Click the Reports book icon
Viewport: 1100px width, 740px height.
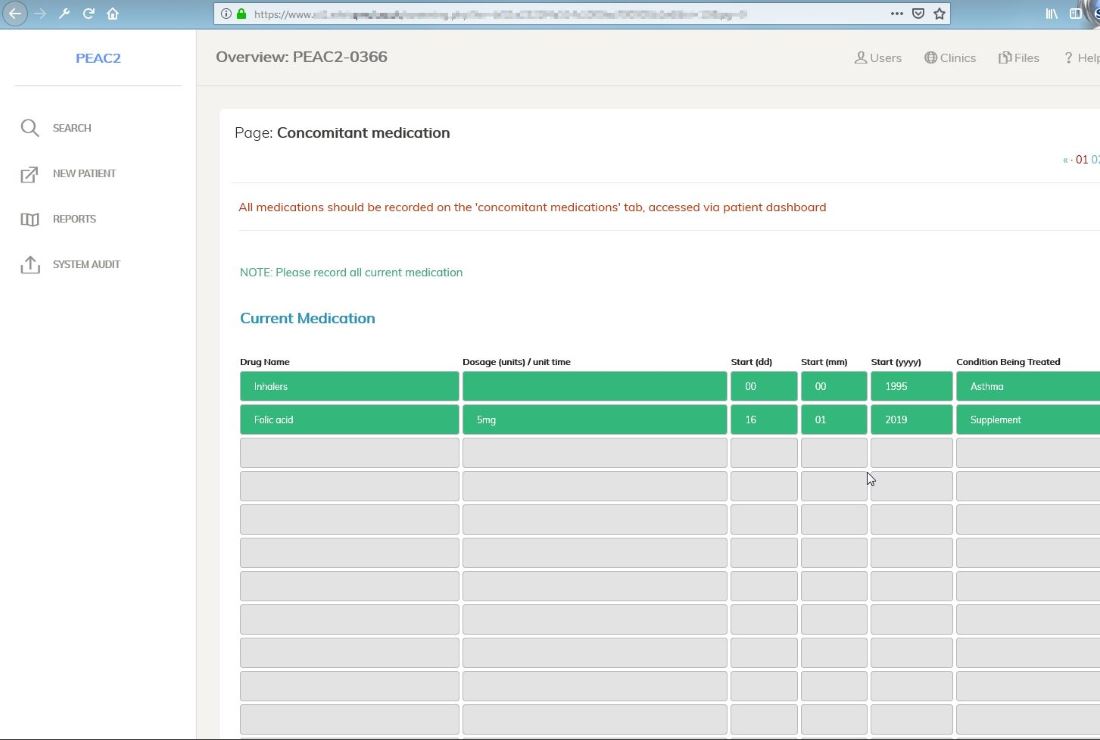coord(29,220)
